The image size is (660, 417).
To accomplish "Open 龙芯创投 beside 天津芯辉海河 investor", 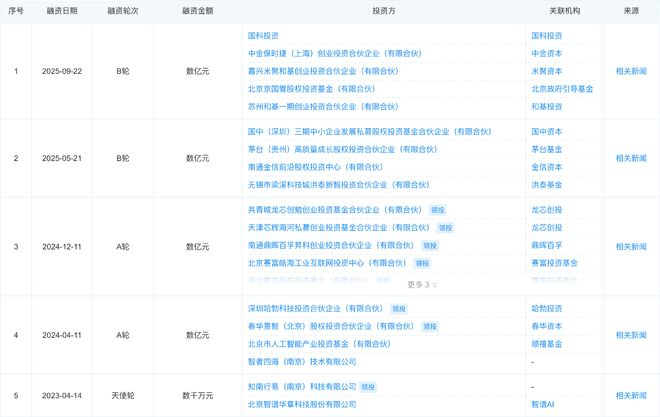I will 546,228.
